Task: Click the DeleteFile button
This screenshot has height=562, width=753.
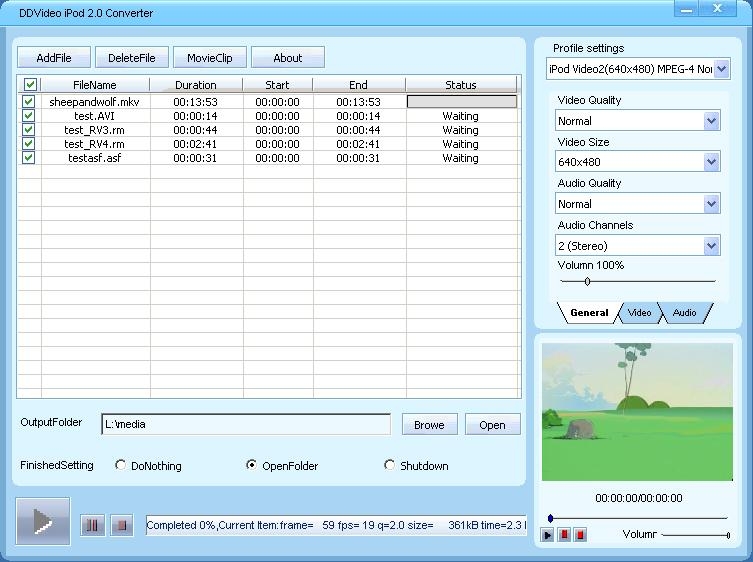Action: [132, 58]
